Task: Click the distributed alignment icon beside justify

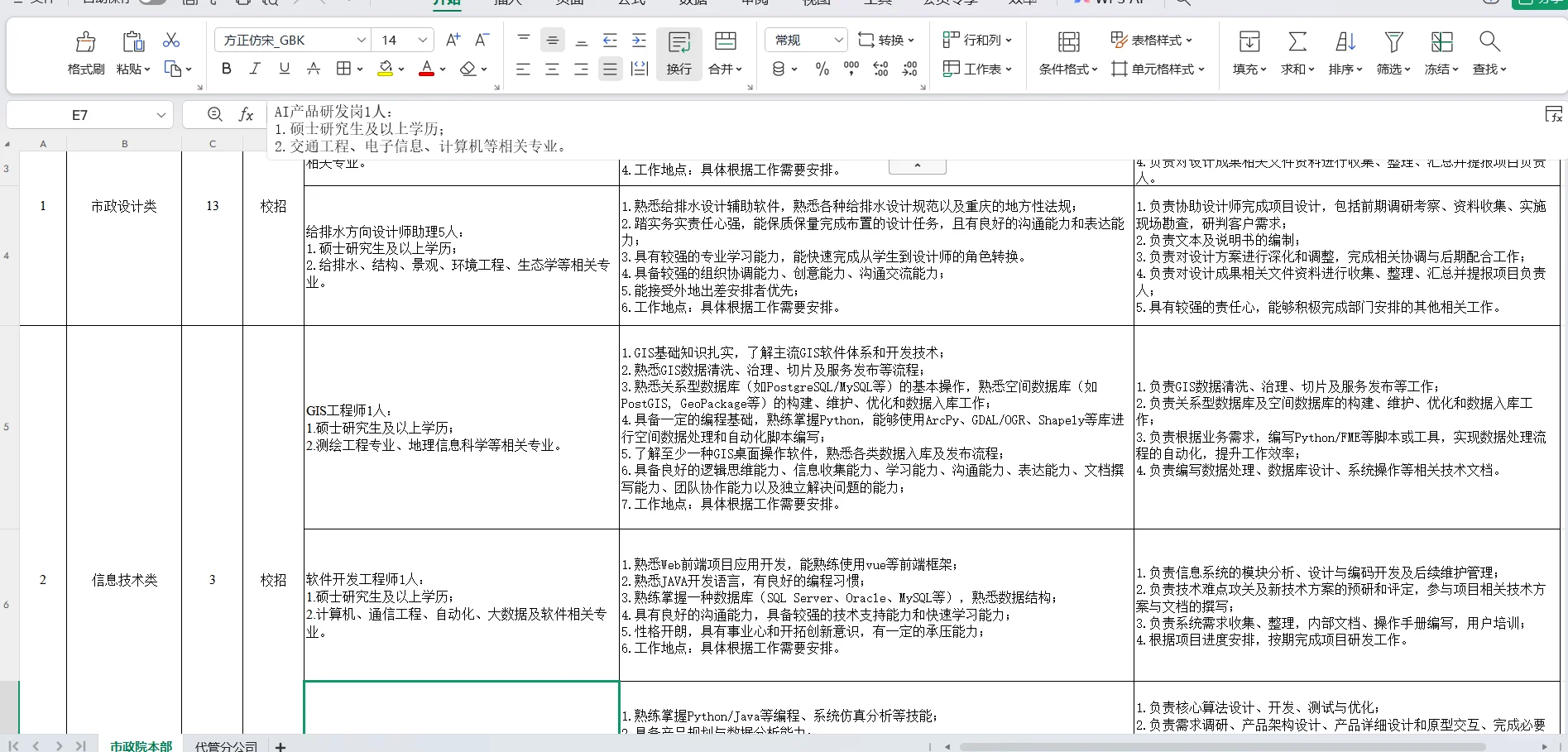Action: coord(640,69)
